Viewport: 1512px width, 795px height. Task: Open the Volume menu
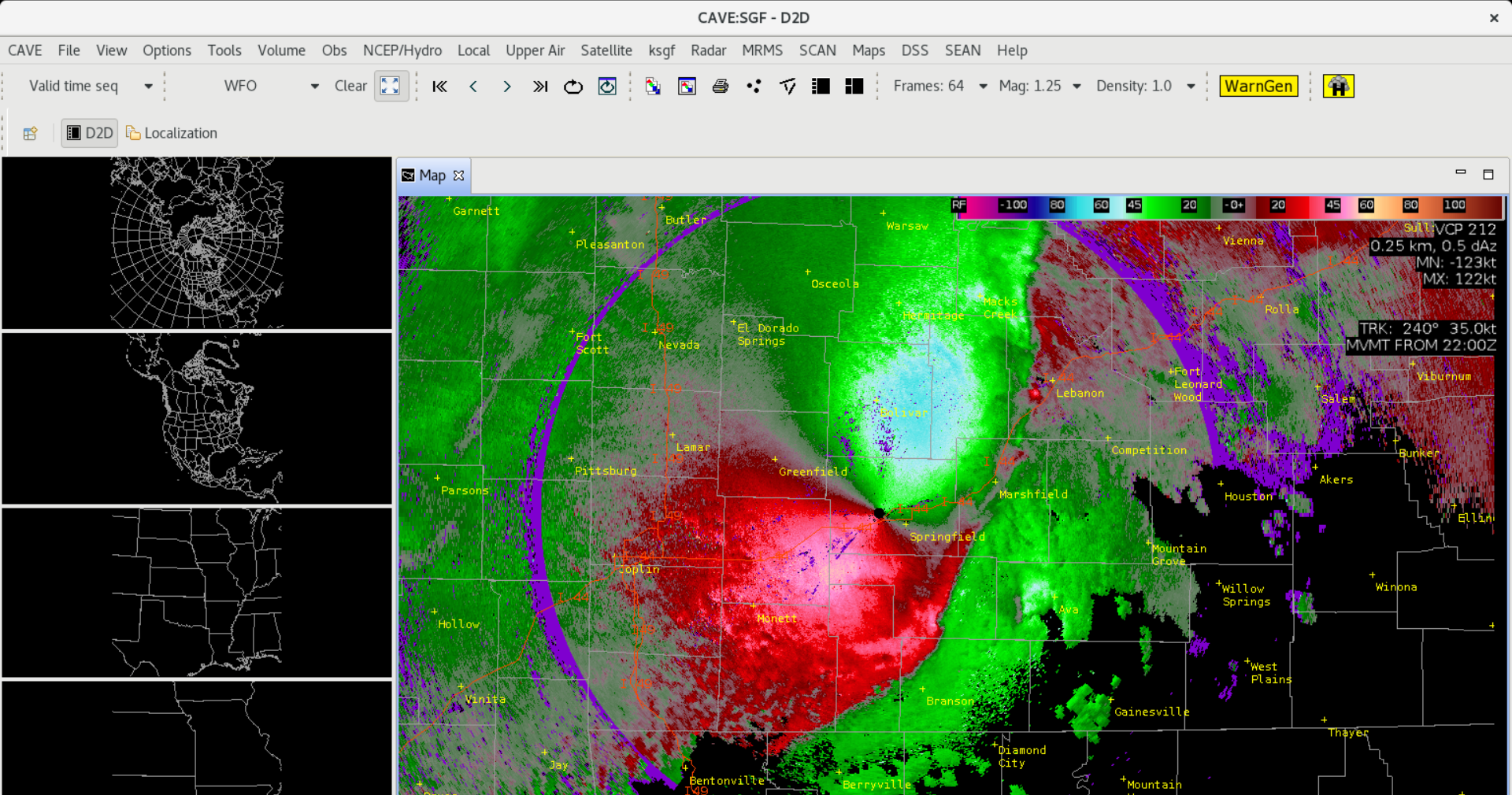(281, 50)
